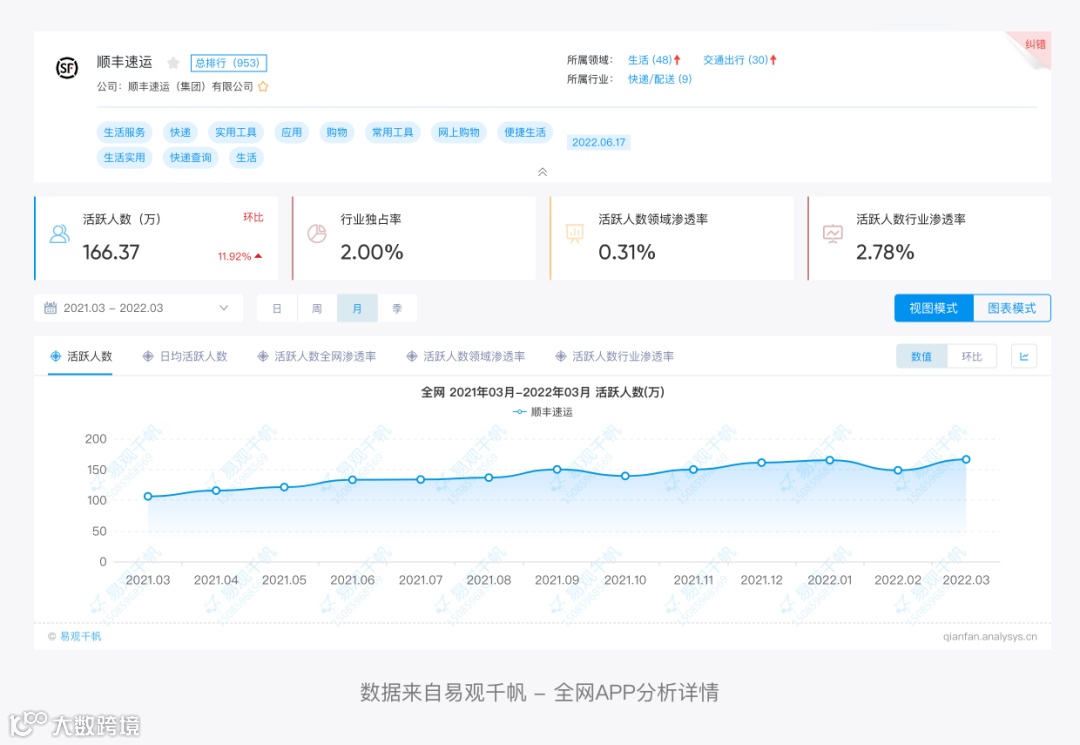Click the 便捷生活 tag
Screen dimensions: 1080x745
click(525, 132)
